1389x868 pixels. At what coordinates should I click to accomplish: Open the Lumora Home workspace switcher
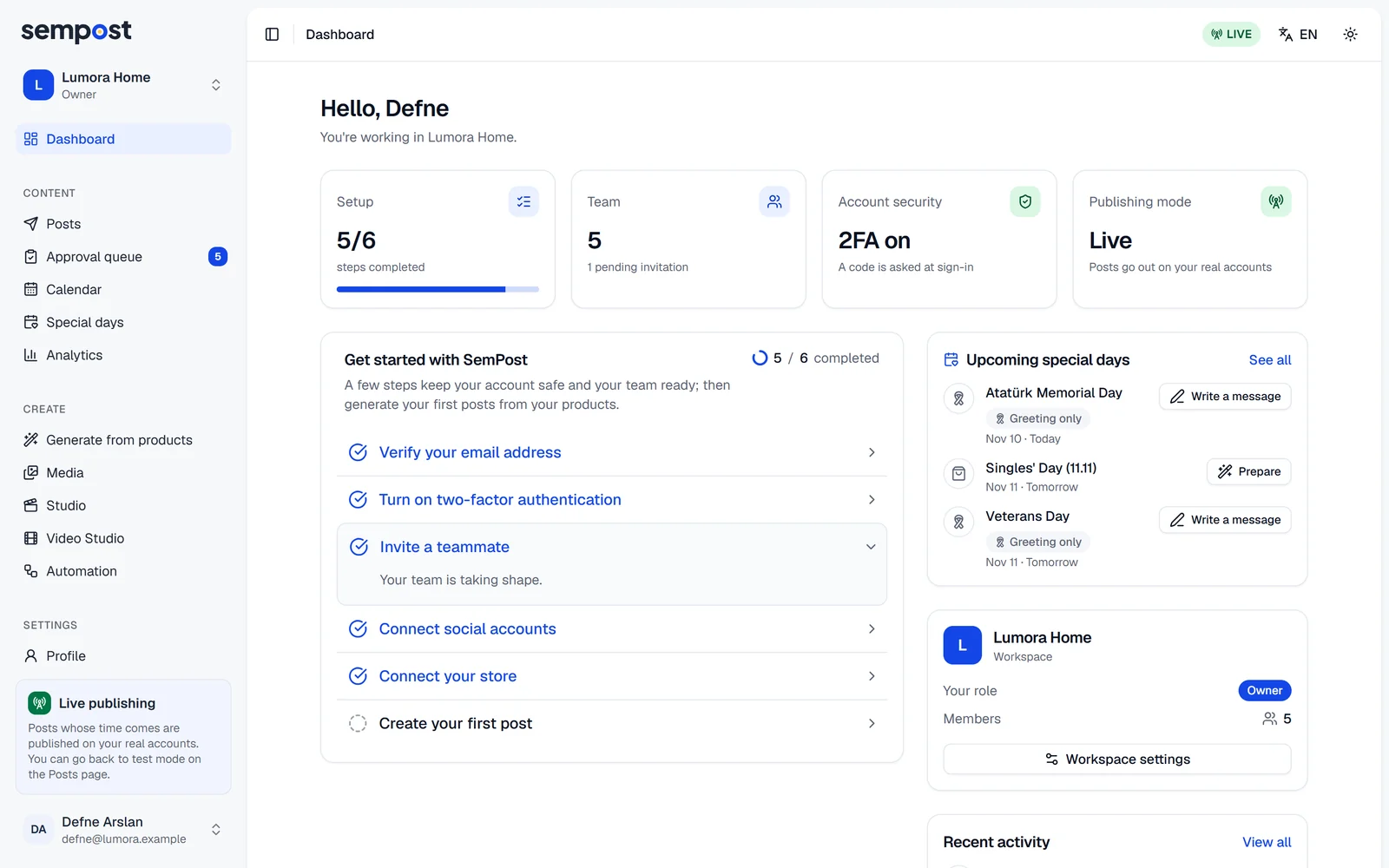point(123,85)
